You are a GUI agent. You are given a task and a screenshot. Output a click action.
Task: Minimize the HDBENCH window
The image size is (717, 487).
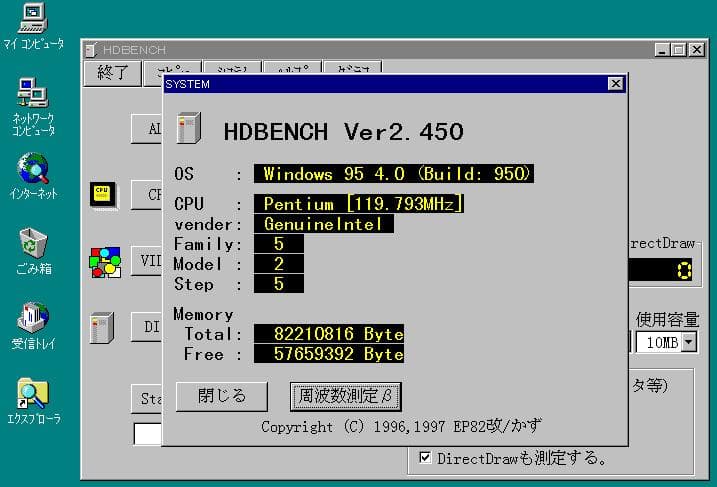[663, 50]
